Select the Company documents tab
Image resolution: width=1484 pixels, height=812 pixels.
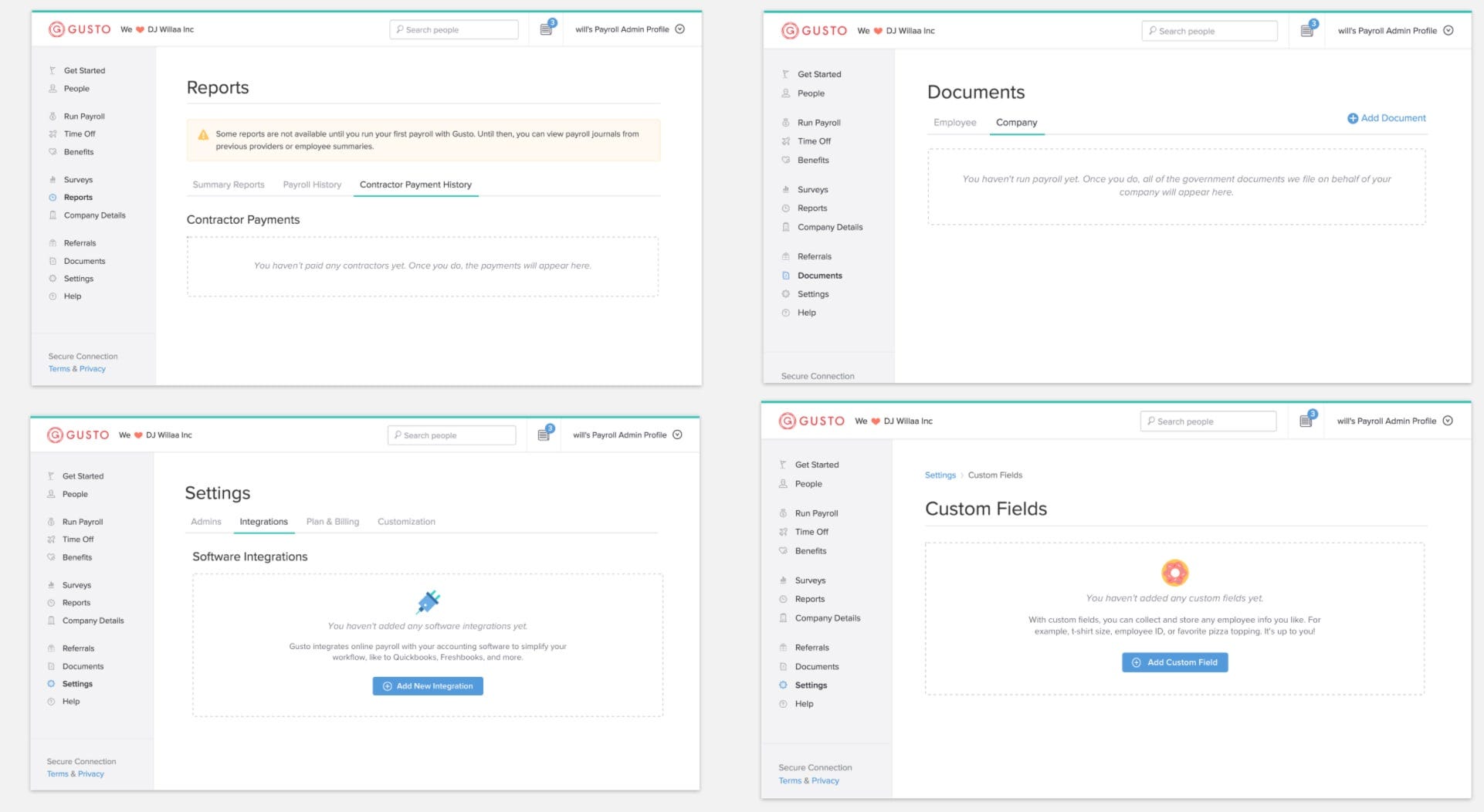coord(1017,123)
